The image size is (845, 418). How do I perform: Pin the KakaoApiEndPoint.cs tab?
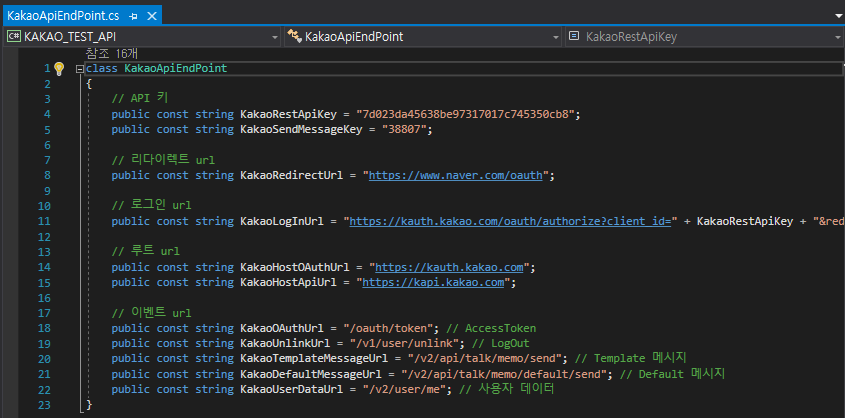(133, 16)
